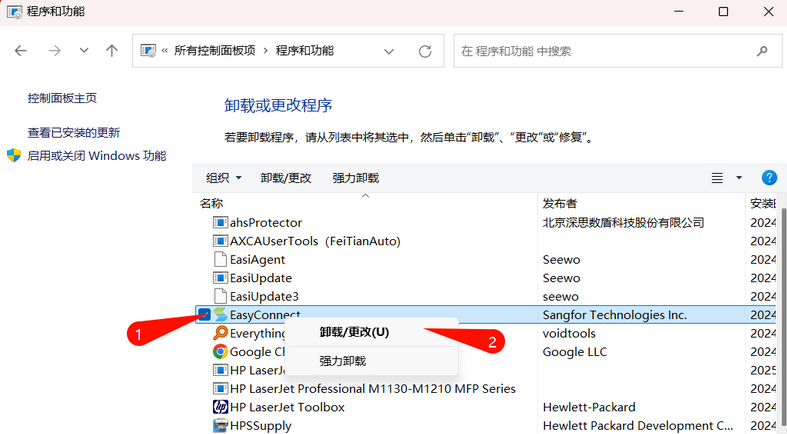Open help with the question mark icon
787x434 pixels.
769,178
